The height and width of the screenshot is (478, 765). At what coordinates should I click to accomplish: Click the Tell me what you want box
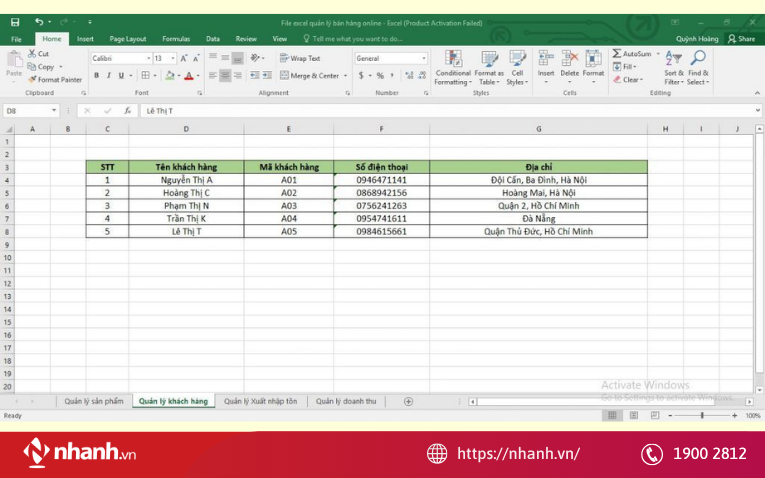click(353, 39)
